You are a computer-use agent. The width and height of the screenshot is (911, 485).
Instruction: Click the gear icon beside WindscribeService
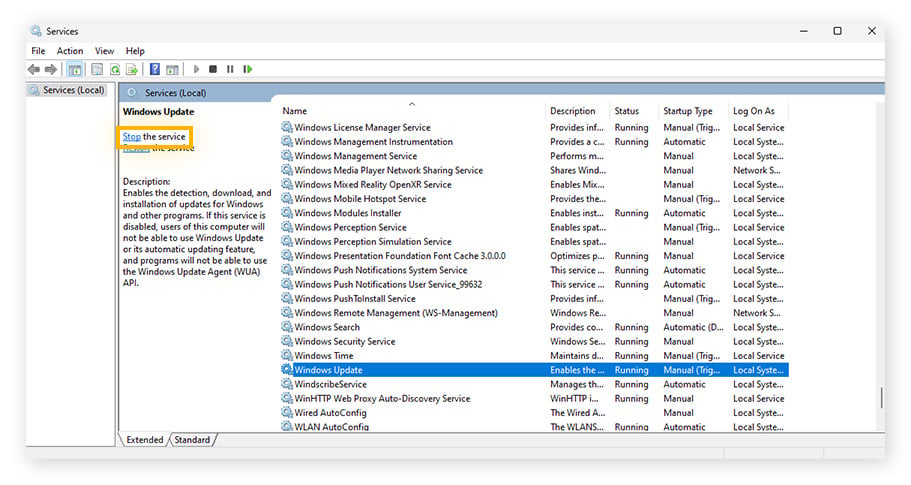click(x=286, y=383)
